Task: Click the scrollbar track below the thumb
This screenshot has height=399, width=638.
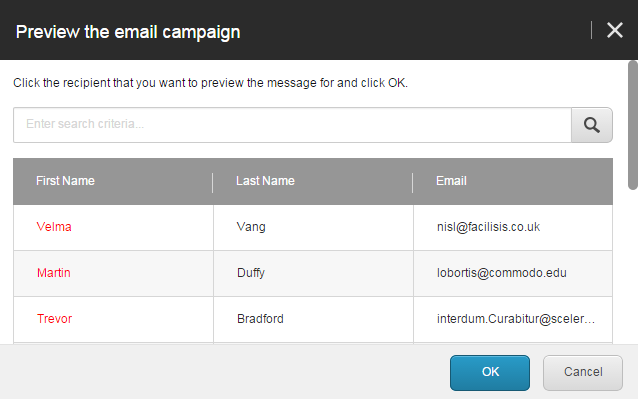Action: pyautogui.click(x=633, y=266)
